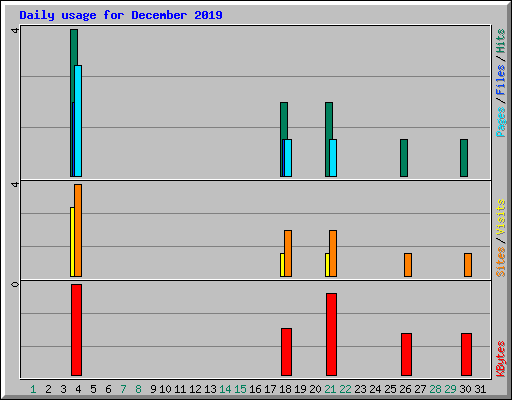Click the day label 5
The height and width of the screenshot is (400, 512).
[93, 389]
